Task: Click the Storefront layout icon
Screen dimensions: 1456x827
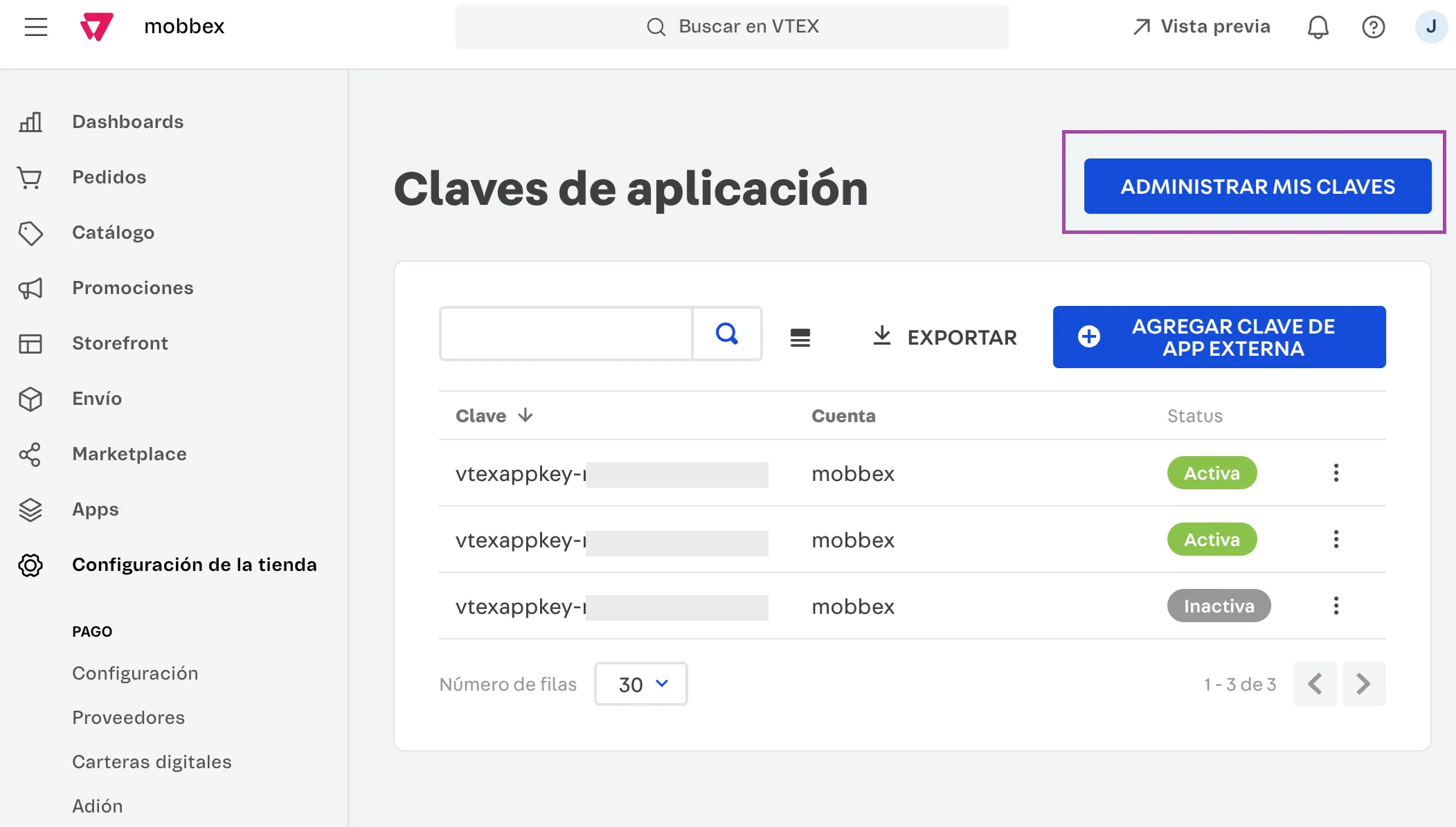Action: 30,343
